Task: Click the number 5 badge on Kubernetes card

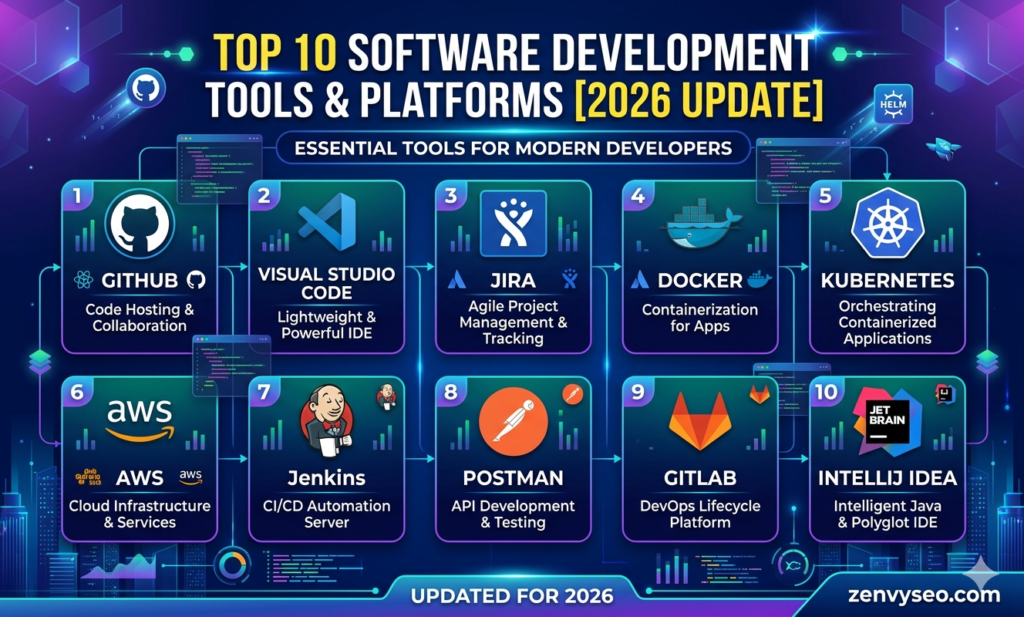Action: tap(825, 196)
